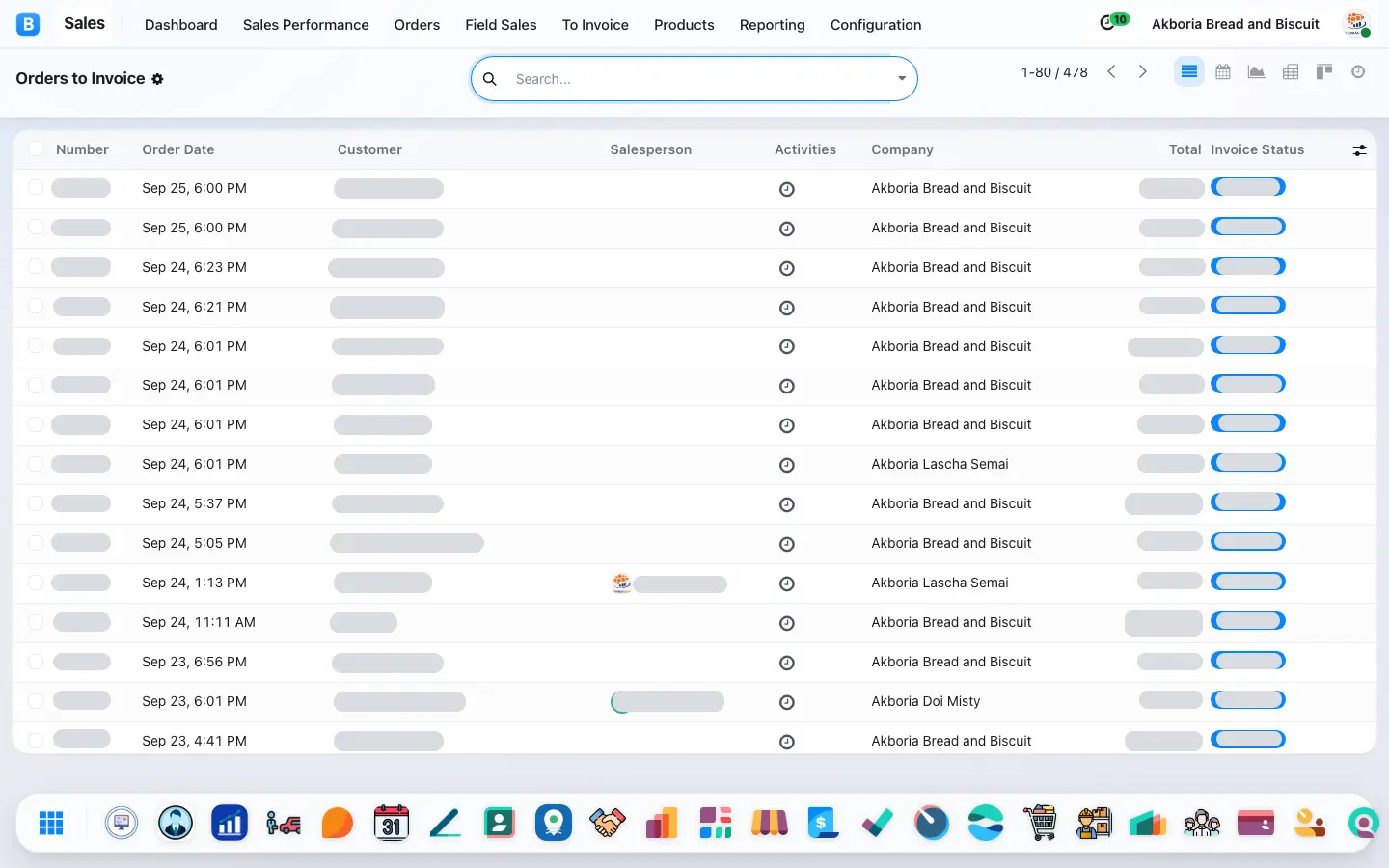Switch to the kanban view
1389x868 pixels.
point(1324,71)
